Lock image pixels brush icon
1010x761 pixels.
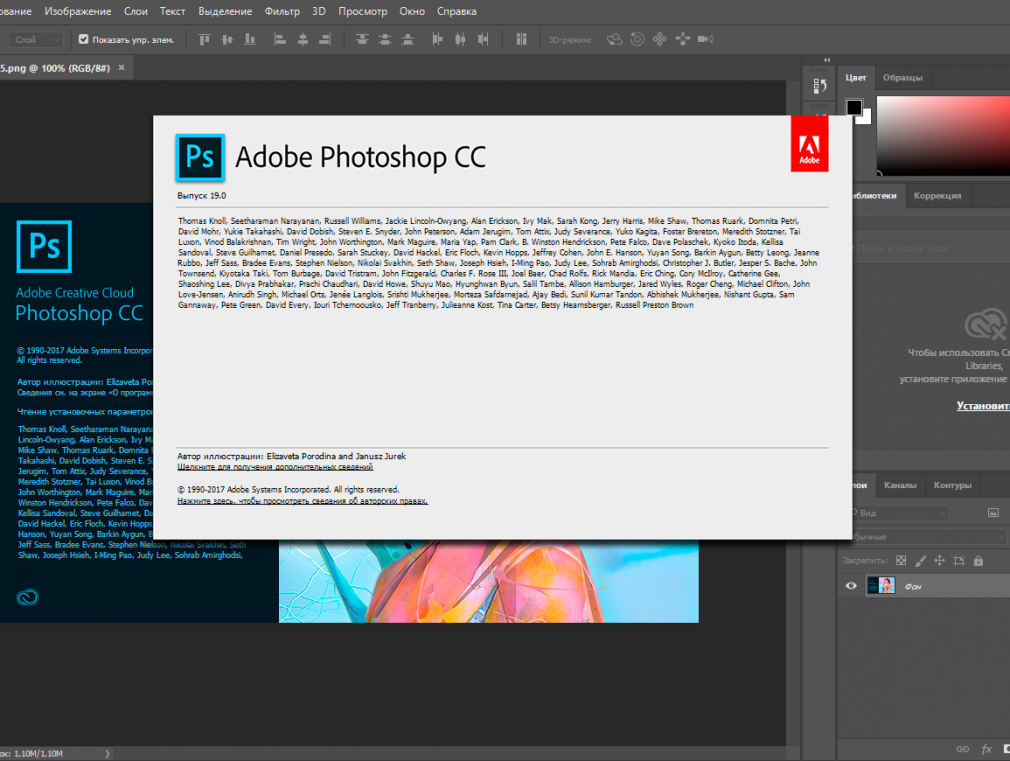click(920, 561)
